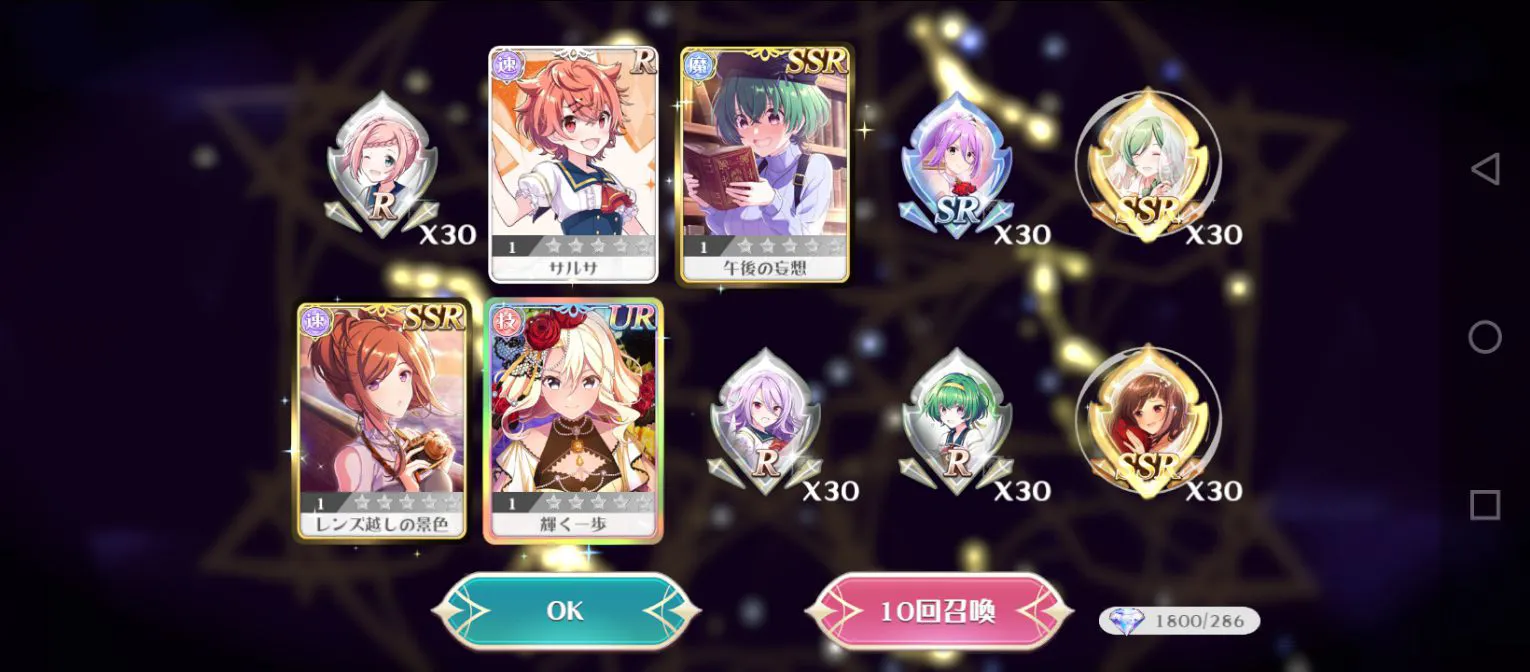Tap the green-haired R crystal badge

pos(957,422)
